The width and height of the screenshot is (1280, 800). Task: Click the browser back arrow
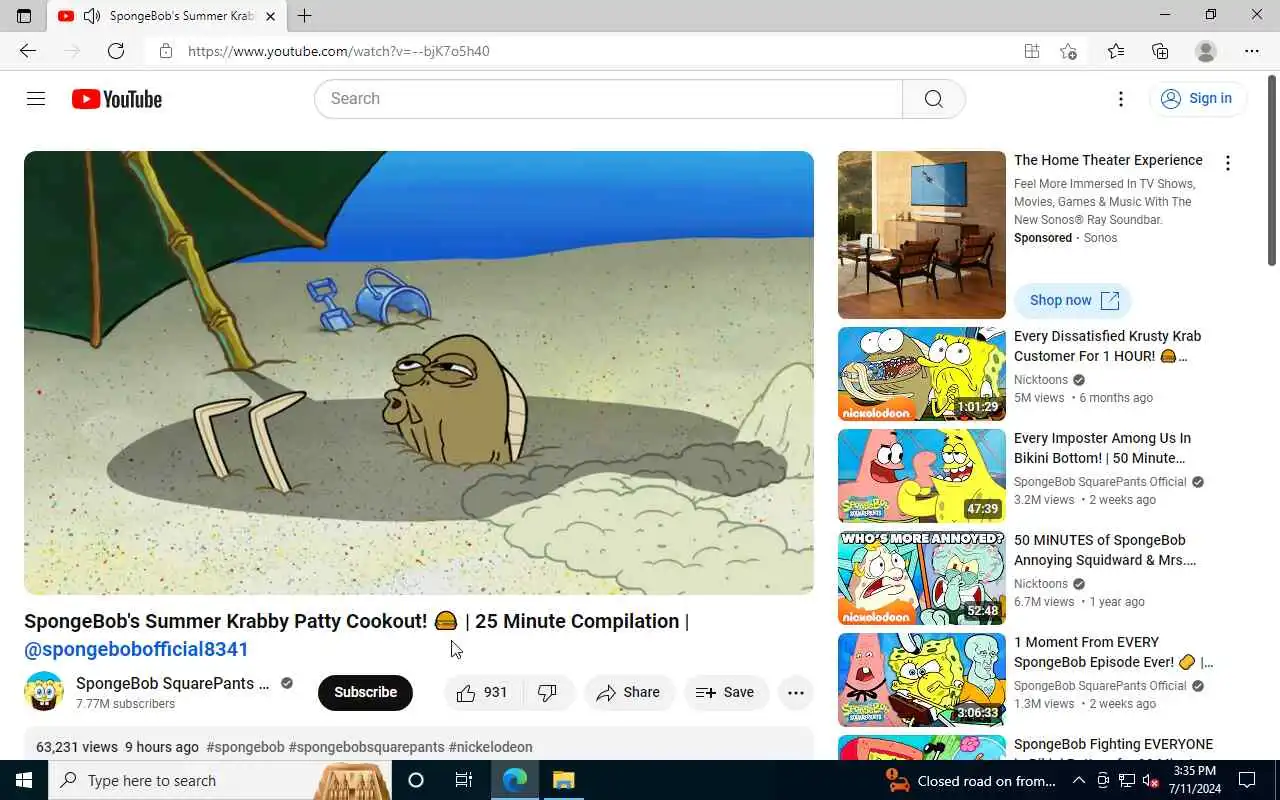[x=27, y=51]
